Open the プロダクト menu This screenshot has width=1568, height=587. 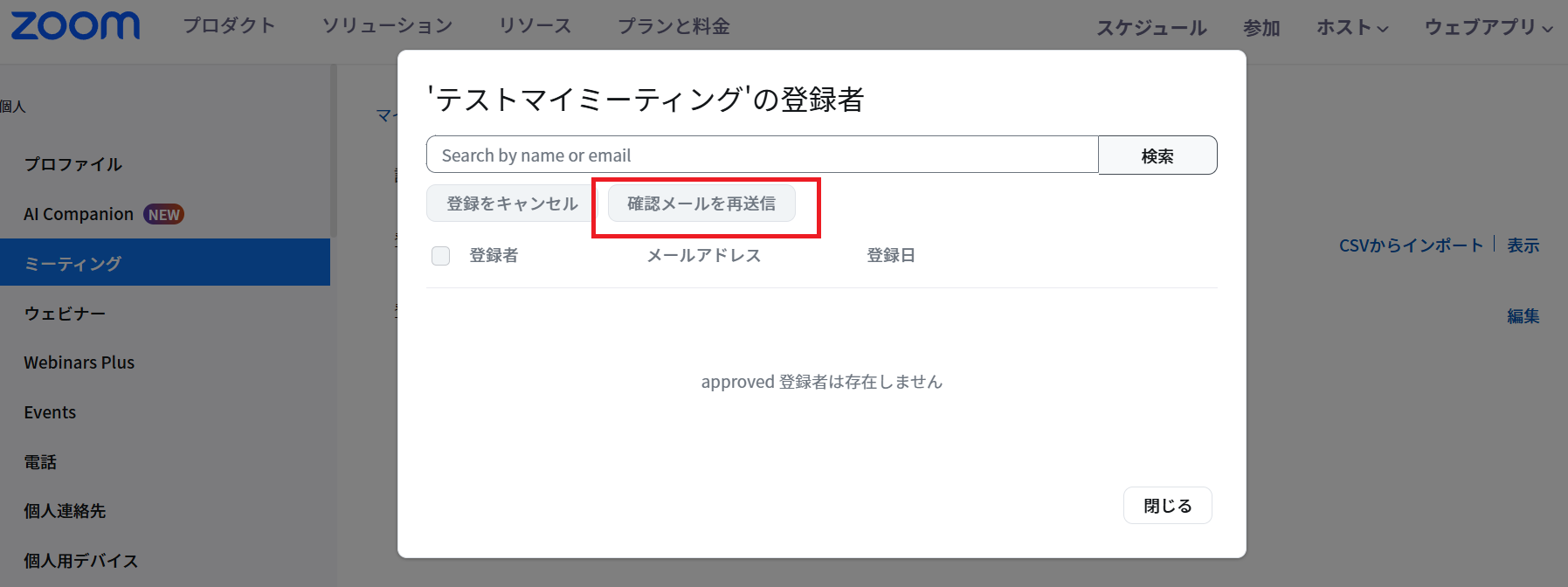pyautogui.click(x=229, y=26)
